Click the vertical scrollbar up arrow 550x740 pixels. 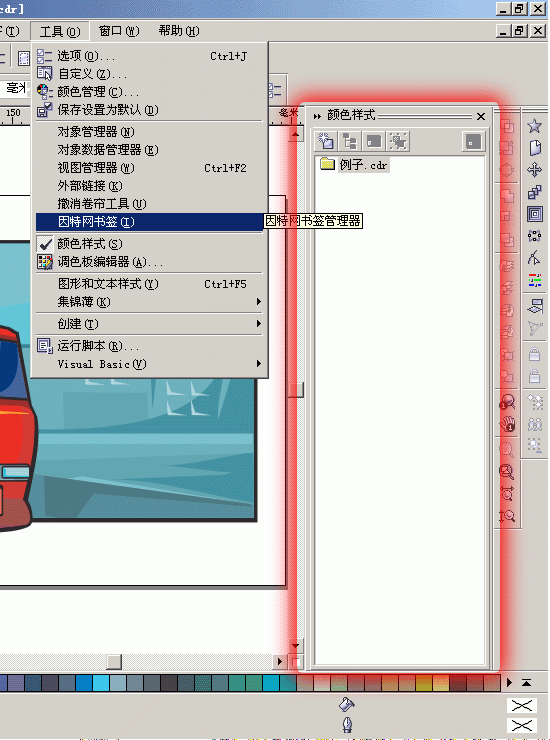pos(296,135)
